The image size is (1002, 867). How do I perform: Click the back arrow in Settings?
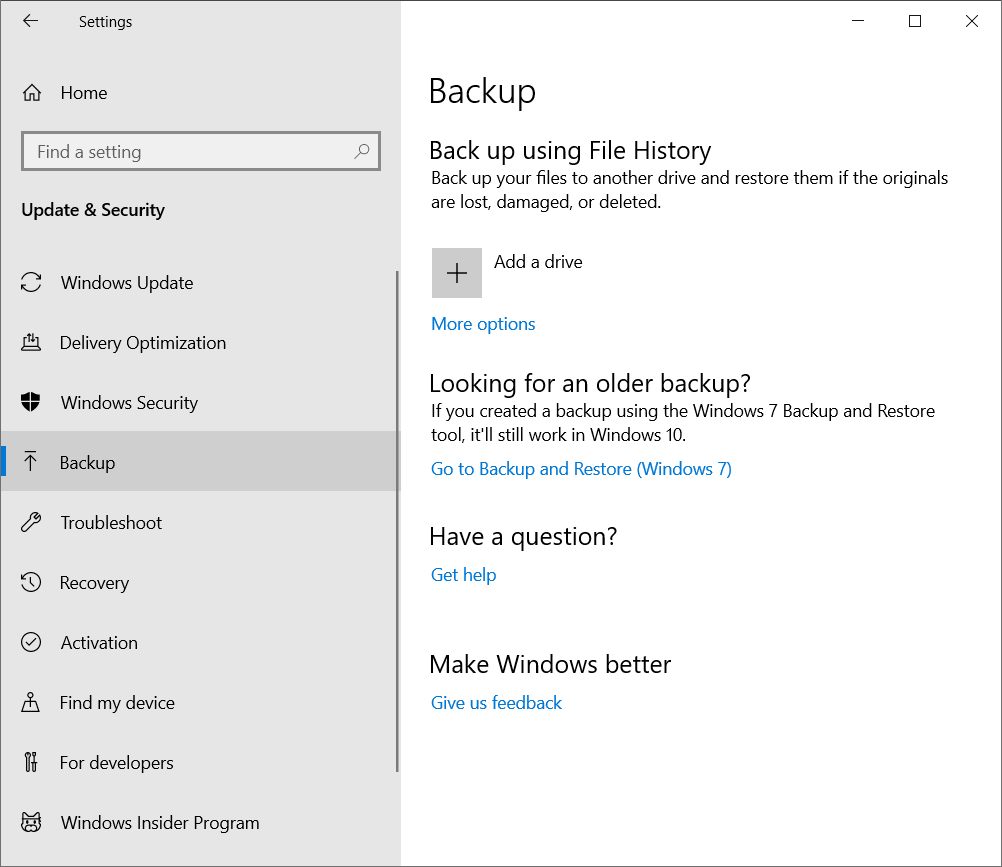pos(31,21)
